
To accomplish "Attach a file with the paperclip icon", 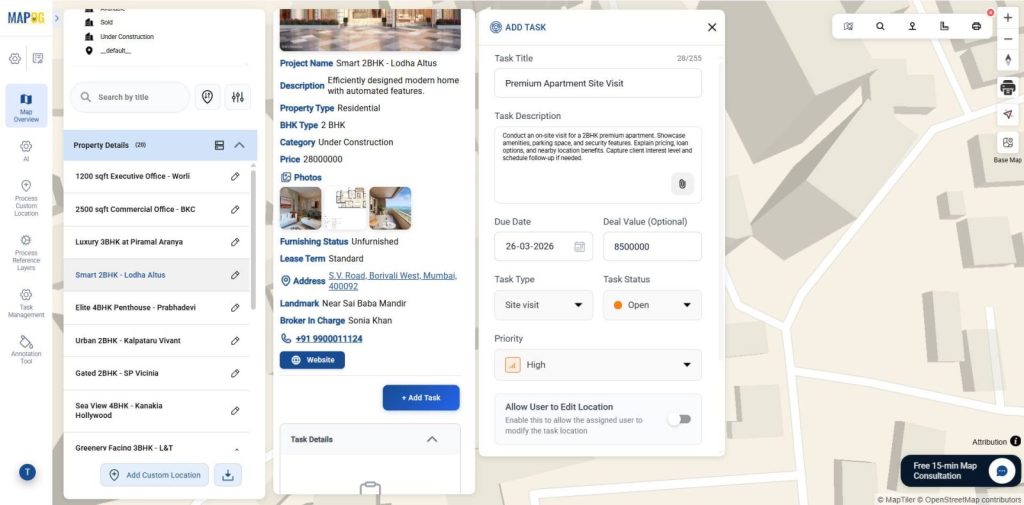I will point(682,184).
